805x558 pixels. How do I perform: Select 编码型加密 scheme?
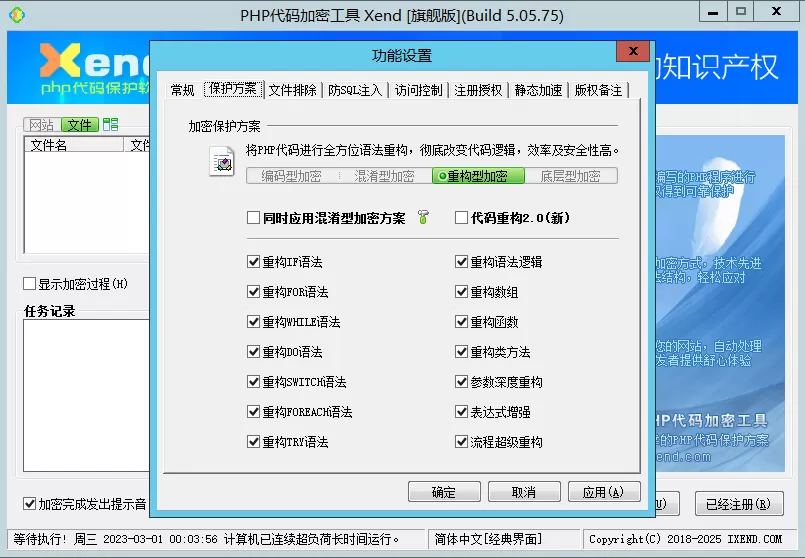point(293,176)
